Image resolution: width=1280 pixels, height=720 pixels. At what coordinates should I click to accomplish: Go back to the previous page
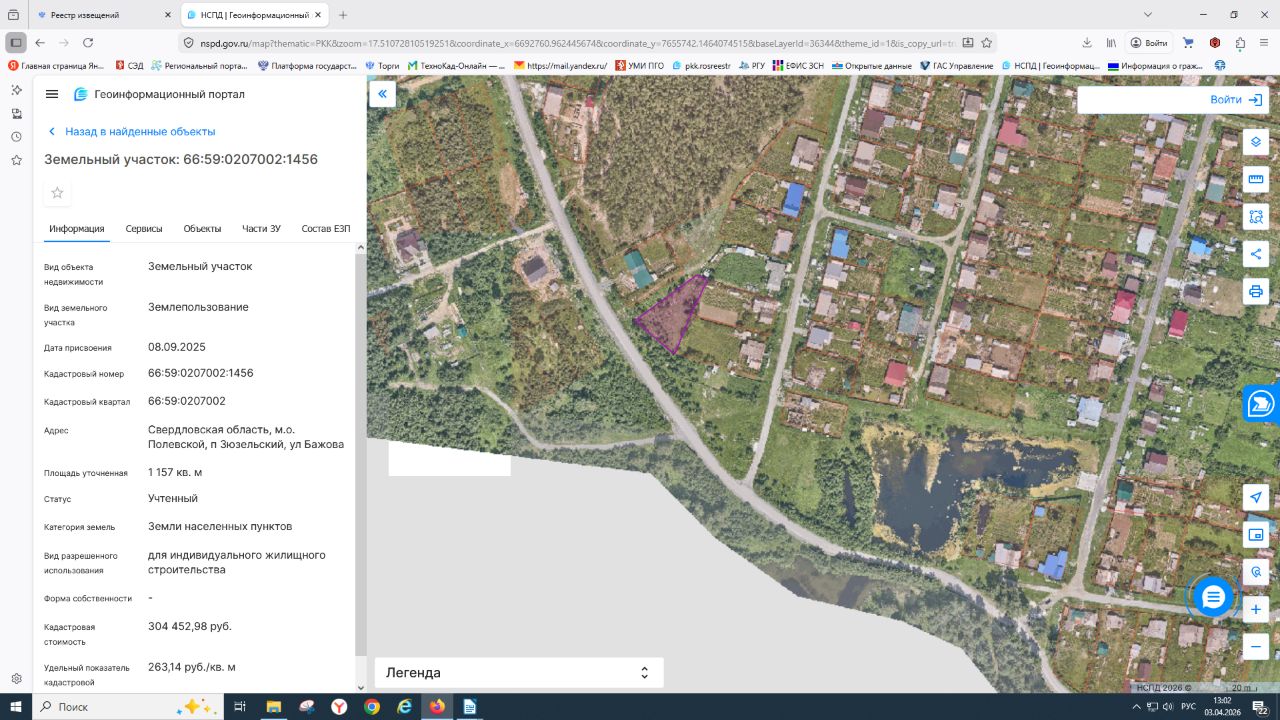point(40,43)
